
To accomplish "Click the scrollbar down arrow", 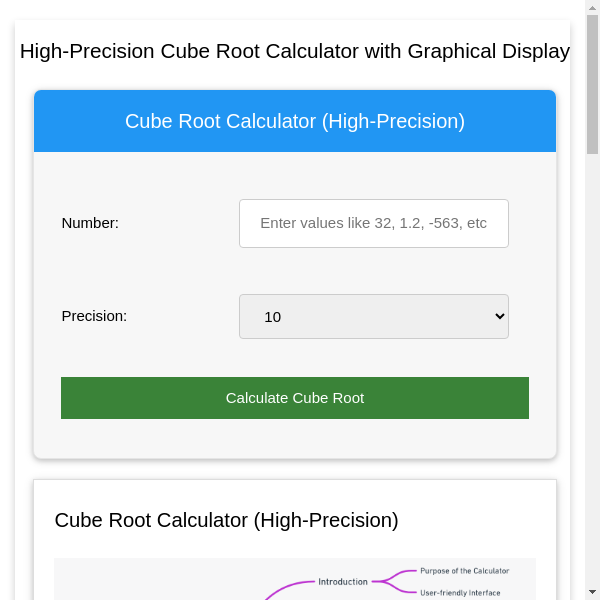I will (592, 592).
